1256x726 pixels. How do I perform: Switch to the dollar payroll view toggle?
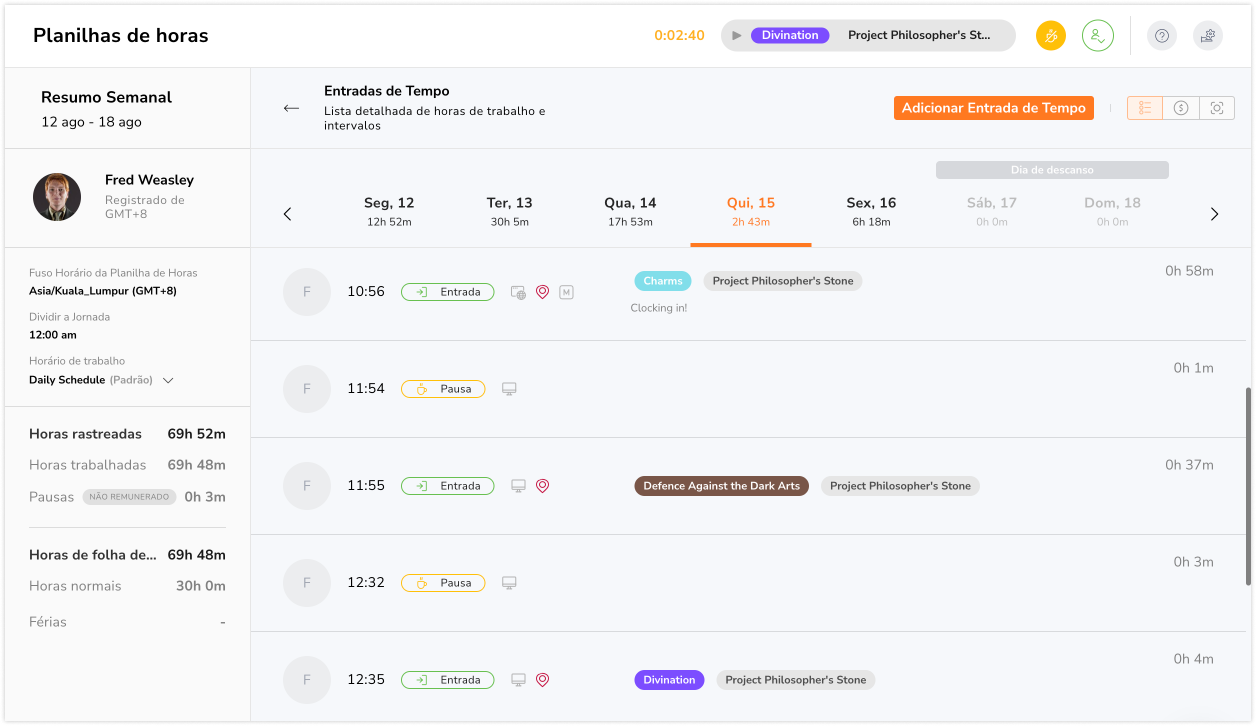click(1181, 108)
